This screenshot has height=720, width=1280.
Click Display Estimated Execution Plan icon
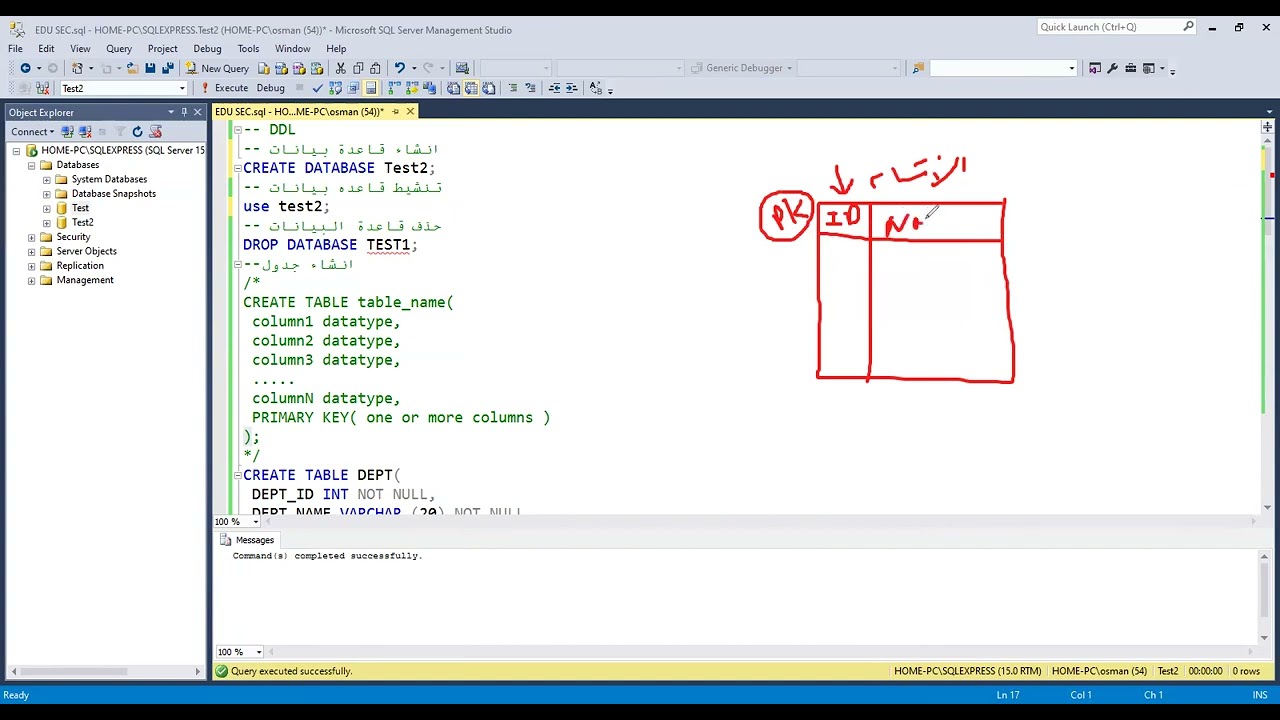(x=335, y=88)
